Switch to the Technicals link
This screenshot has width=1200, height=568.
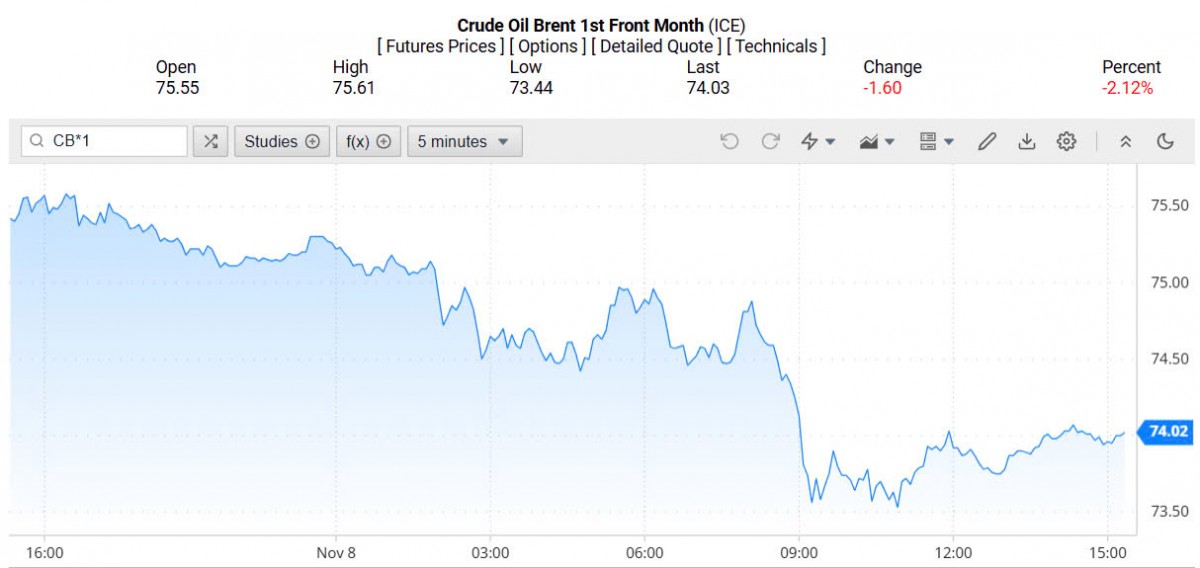[x=776, y=46]
